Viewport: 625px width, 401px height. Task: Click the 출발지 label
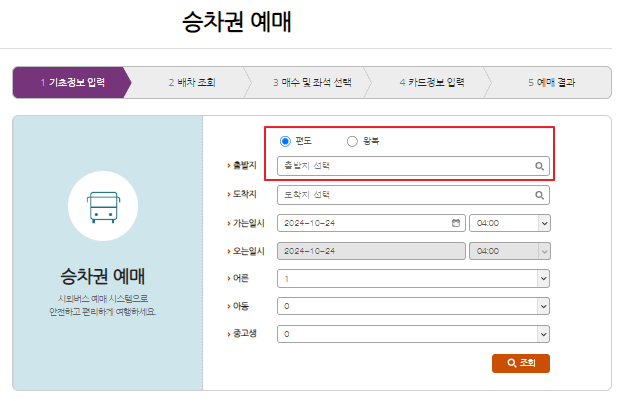pos(244,165)
